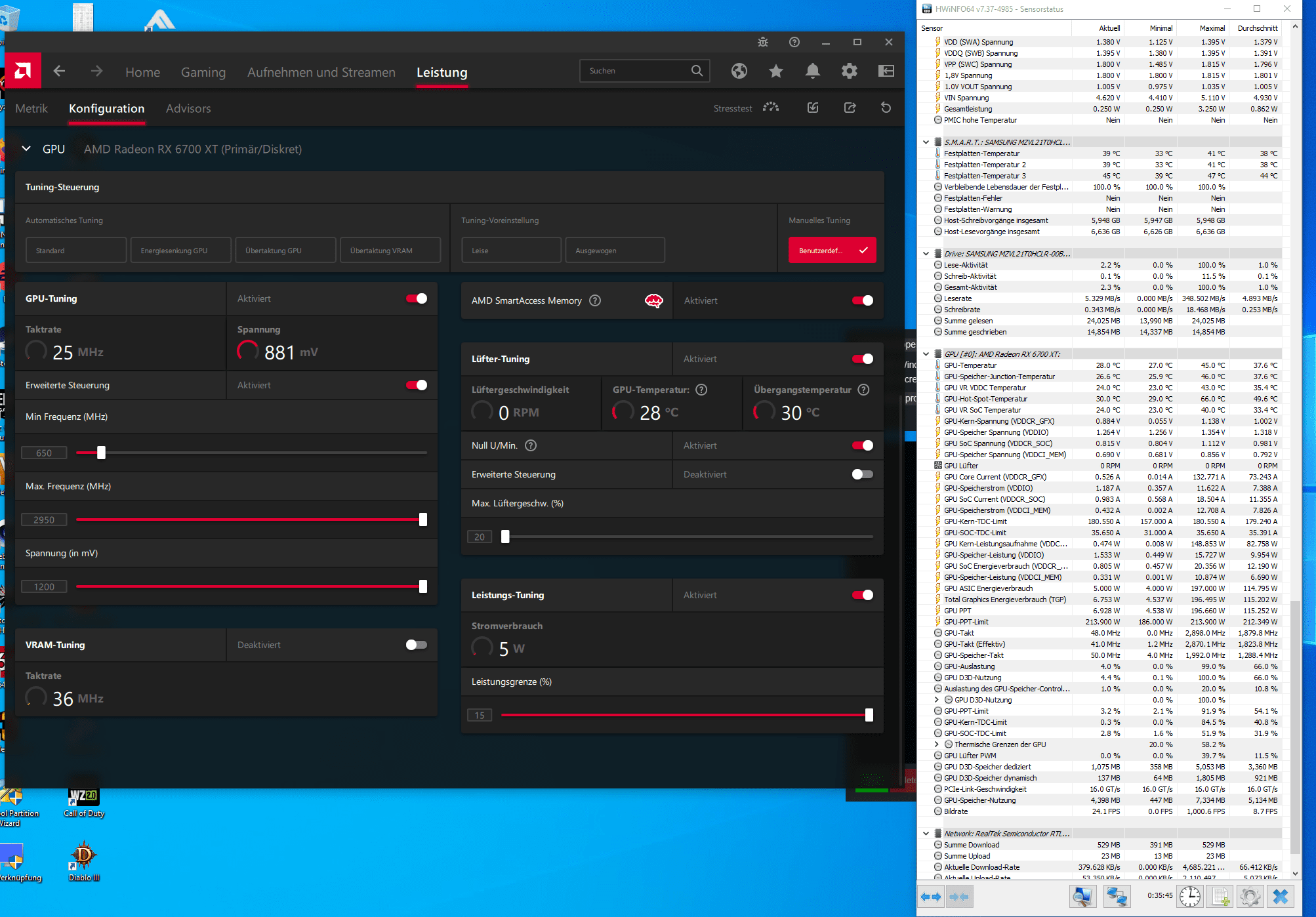Click Spannung value box 1200
Image resolution: width=1316 pixels, height=917 pixels.
[x=44, y=586]
